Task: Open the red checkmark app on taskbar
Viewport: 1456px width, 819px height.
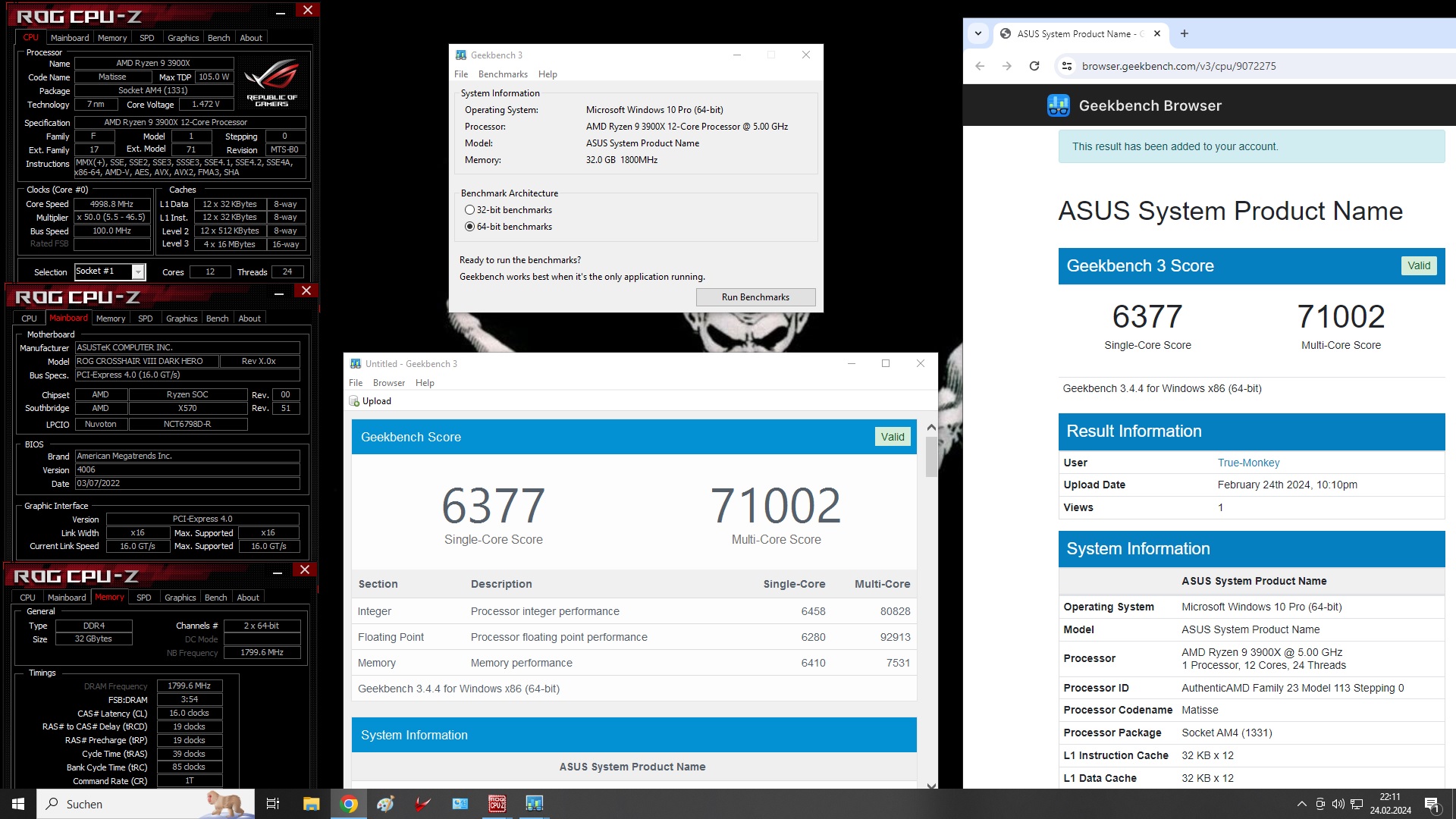Action: (423, 804)
